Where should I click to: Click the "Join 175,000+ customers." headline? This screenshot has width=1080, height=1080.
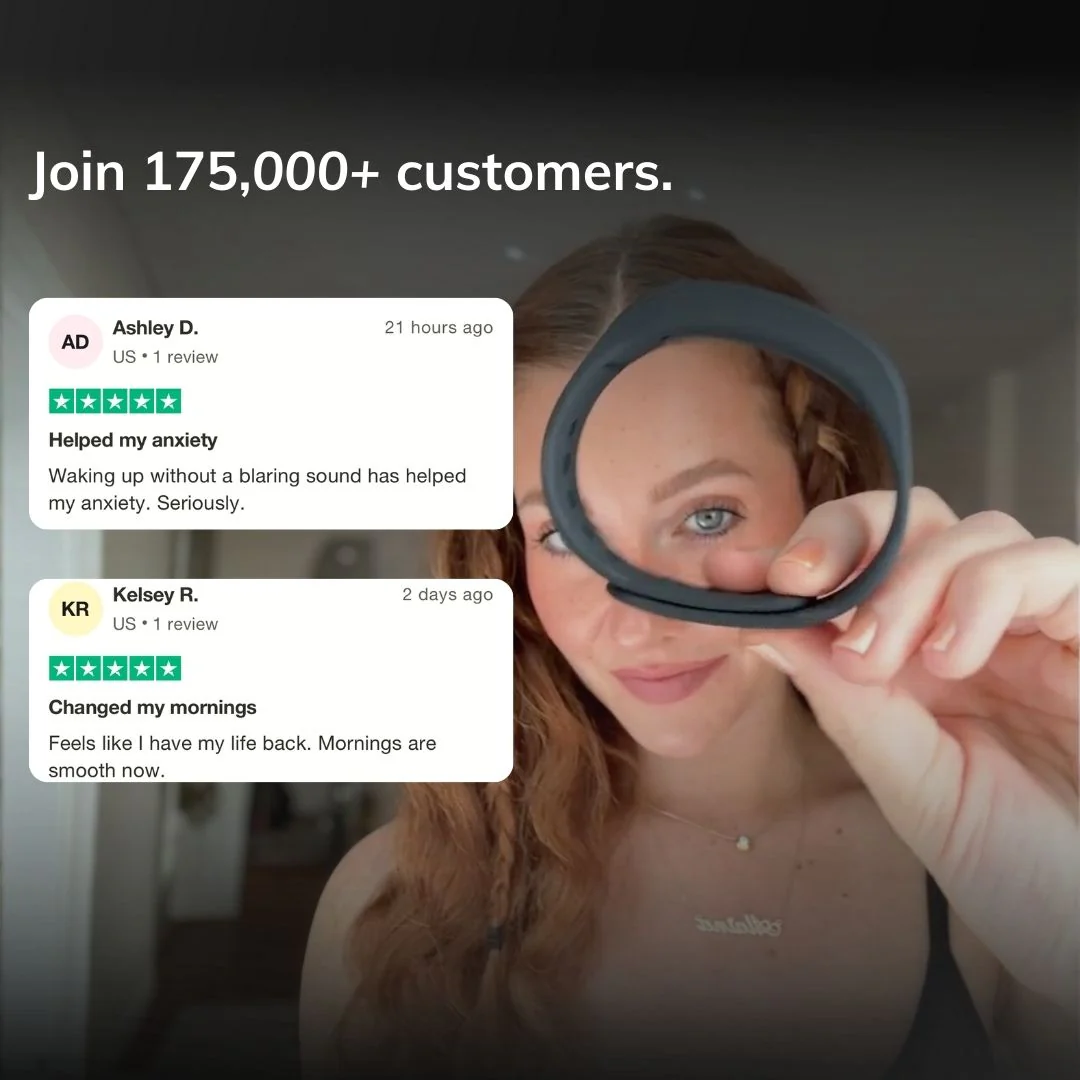click(x=351, y=172)
